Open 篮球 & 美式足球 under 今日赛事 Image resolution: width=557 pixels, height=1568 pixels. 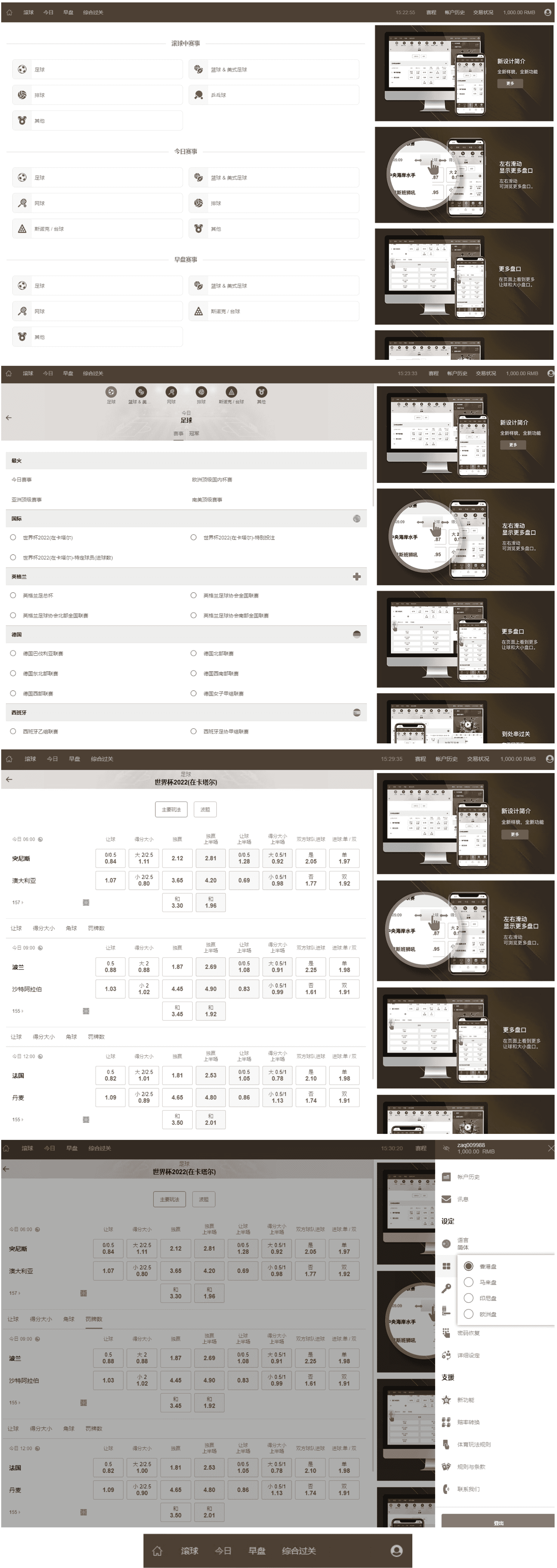click(x=274, y=178)
